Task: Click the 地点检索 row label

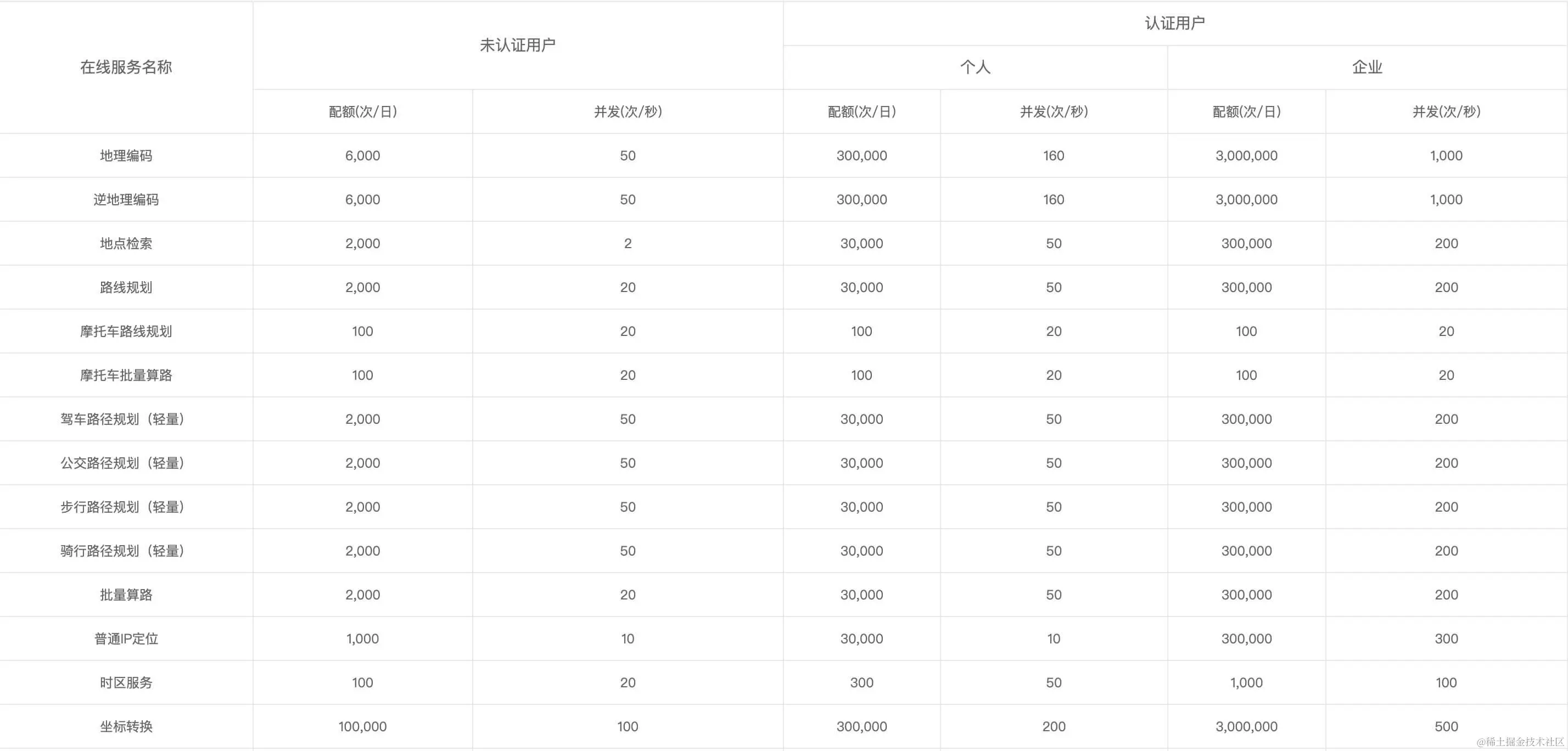Action: pos(125,243)
